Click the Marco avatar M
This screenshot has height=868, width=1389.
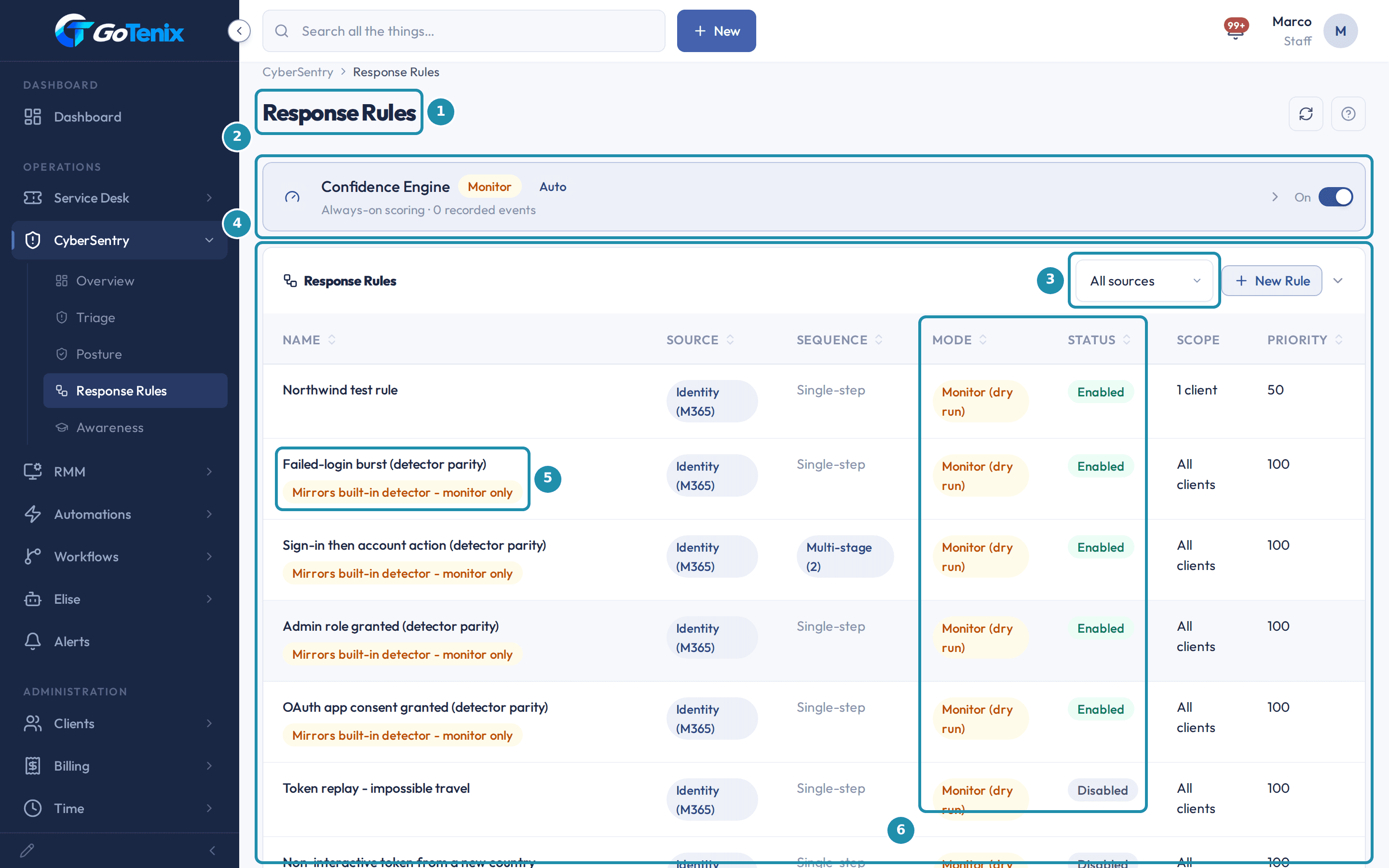(1340, 31)
